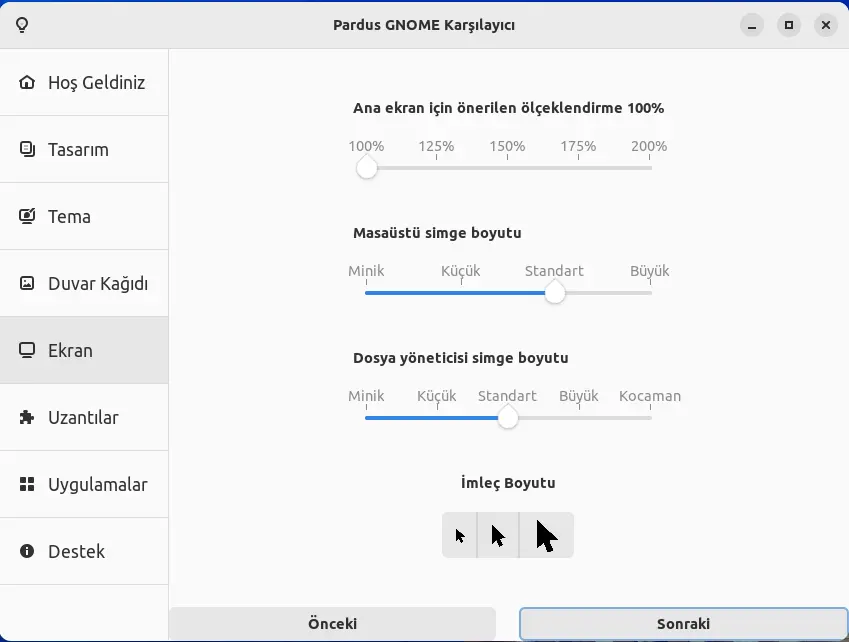
Task: Select the Ekran section label
Action: pyautogui.click(x=70, y=351)
